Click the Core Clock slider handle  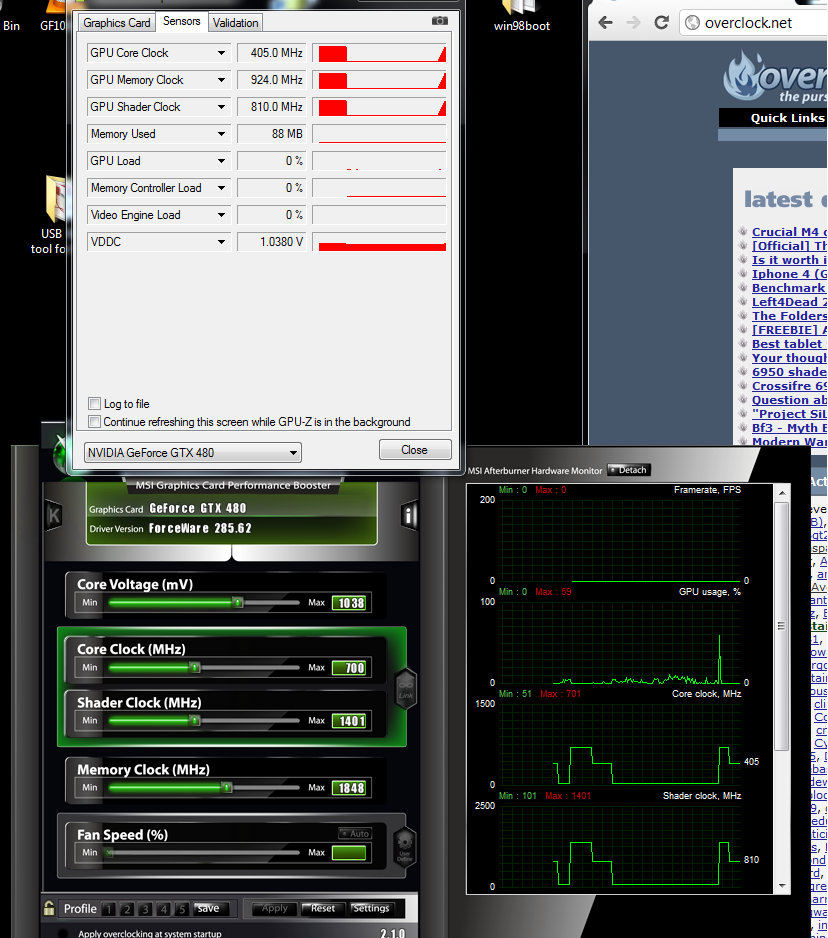point(195,667)
